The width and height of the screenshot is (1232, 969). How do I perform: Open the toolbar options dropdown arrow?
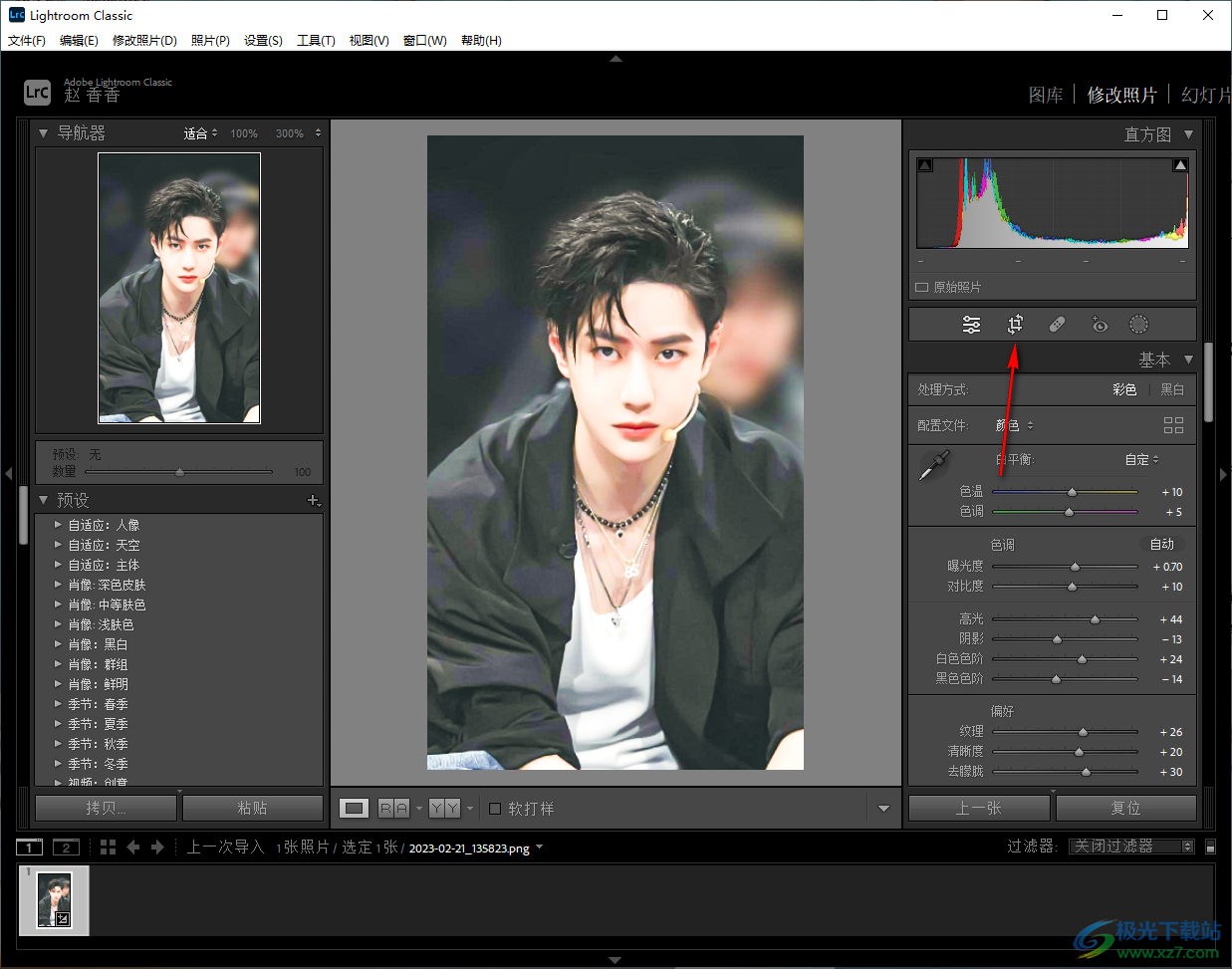[x=883, y=809]
